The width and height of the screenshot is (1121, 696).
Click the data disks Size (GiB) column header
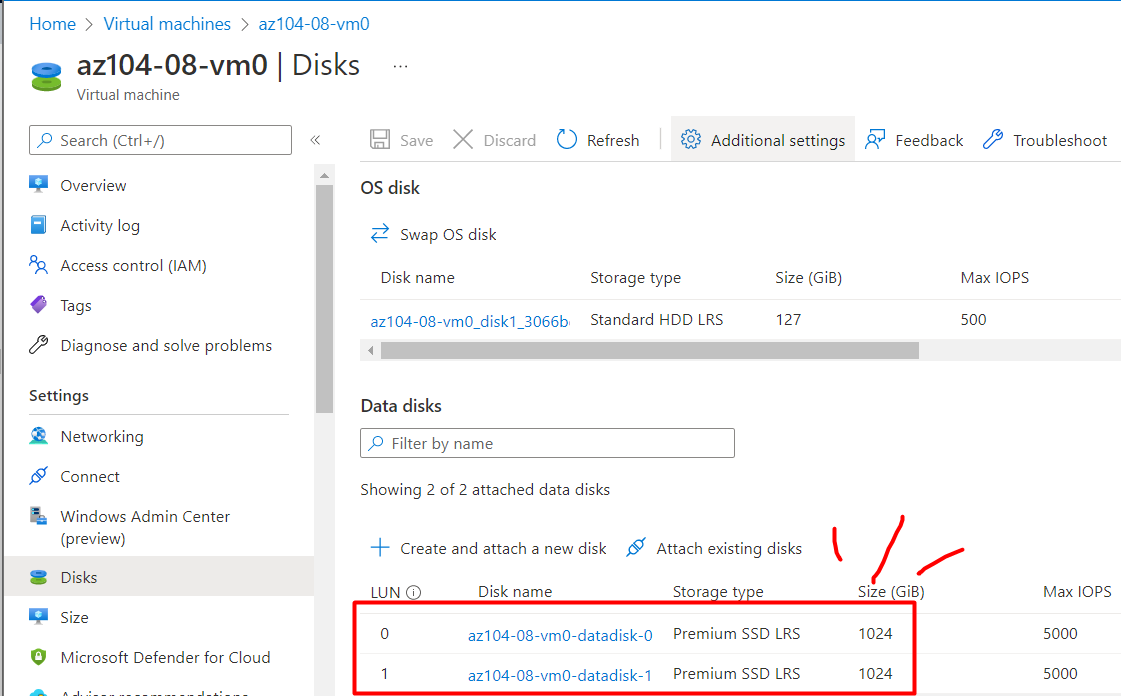pos(891,592)
